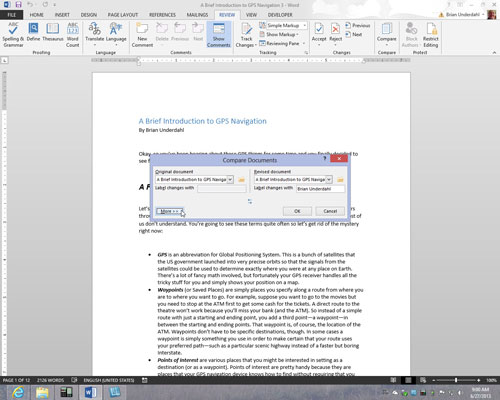500x400 pixels.
Task: Switch to the HOME tab
Action: (x=37, y=15)
